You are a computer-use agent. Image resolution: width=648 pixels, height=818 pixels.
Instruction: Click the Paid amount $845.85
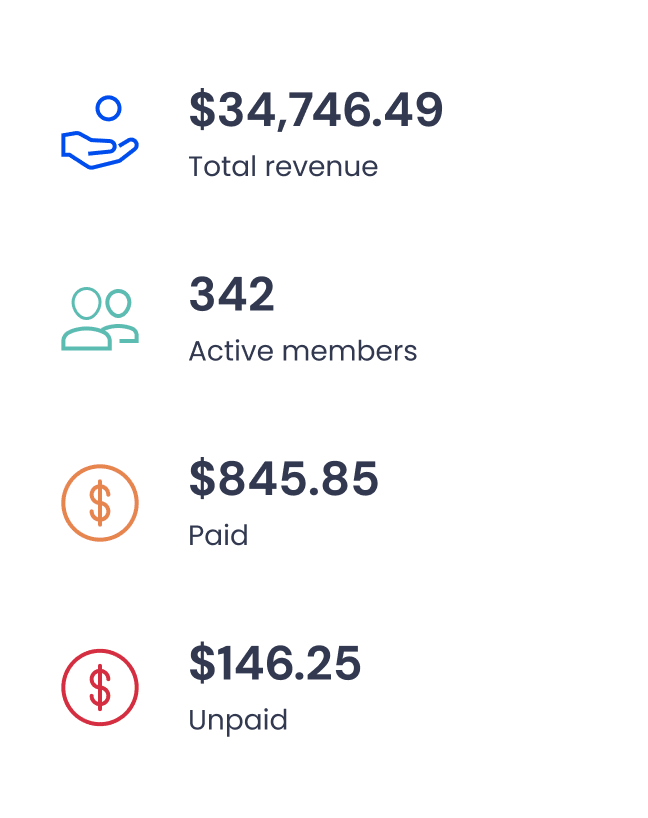click(284, 480)
